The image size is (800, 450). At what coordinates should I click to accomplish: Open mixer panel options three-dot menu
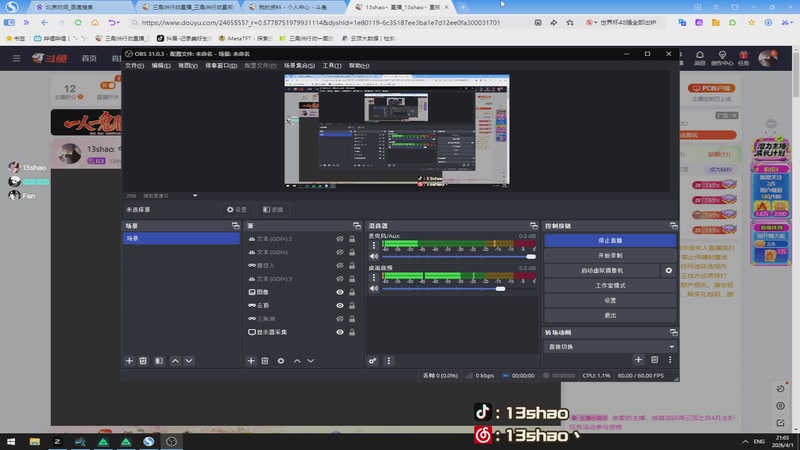pyautogui.click(x=389, y=361)
